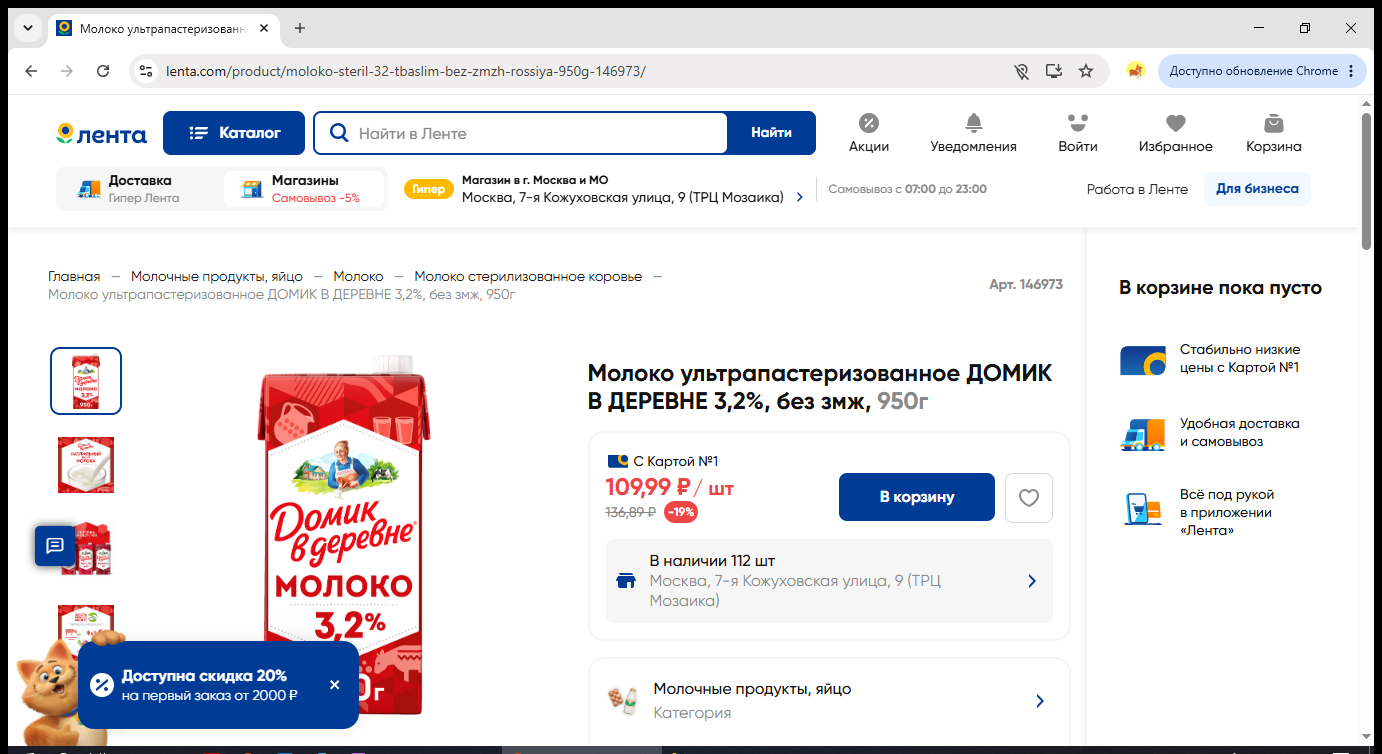Open Молоко breadcrumb link
The width and height of the screenshot is (1382, 754).
coord(358,276)
